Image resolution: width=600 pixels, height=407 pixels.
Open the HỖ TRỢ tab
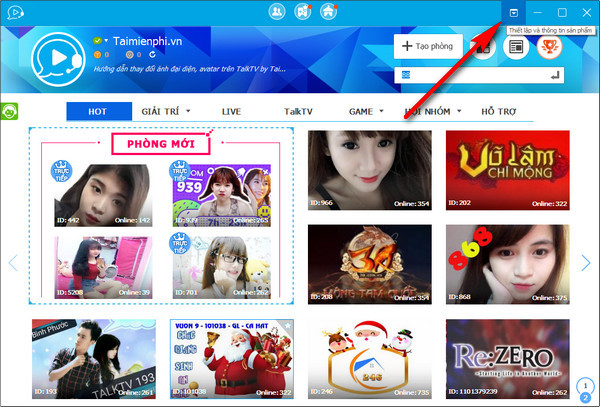pyautogui.click(x=499, y=111)
